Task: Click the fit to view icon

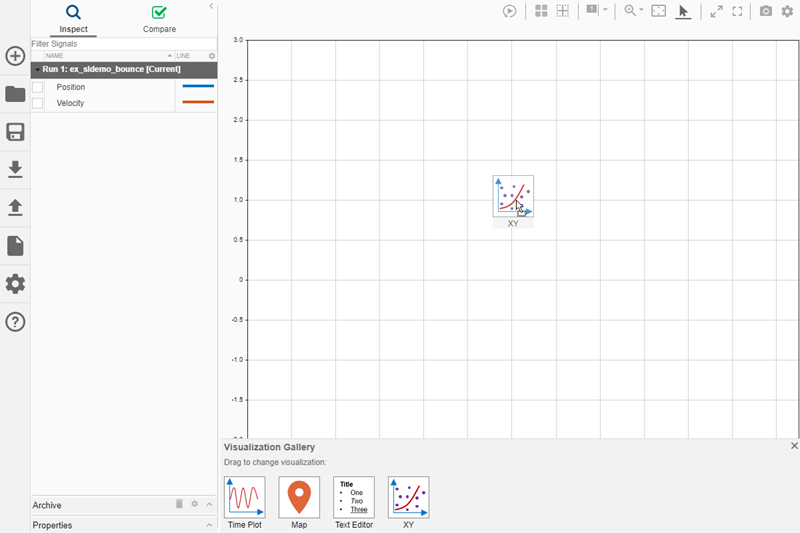Action: tap(659, 11)
